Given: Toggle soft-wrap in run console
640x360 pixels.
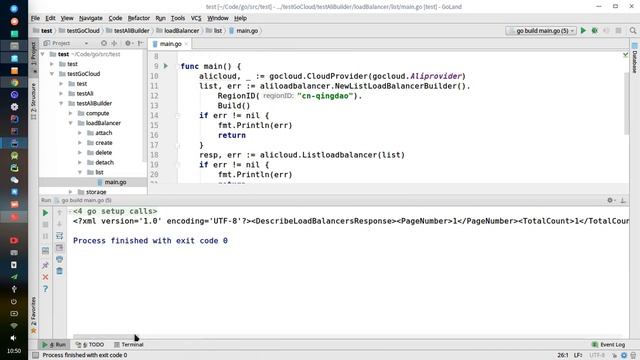Looking at the screenshot, I should 60,236.
